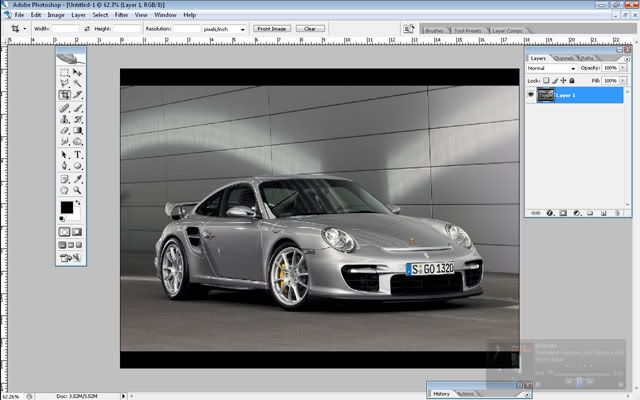Select the Pen tool
This screenshot has height=400, width=640.
[64, 166]
